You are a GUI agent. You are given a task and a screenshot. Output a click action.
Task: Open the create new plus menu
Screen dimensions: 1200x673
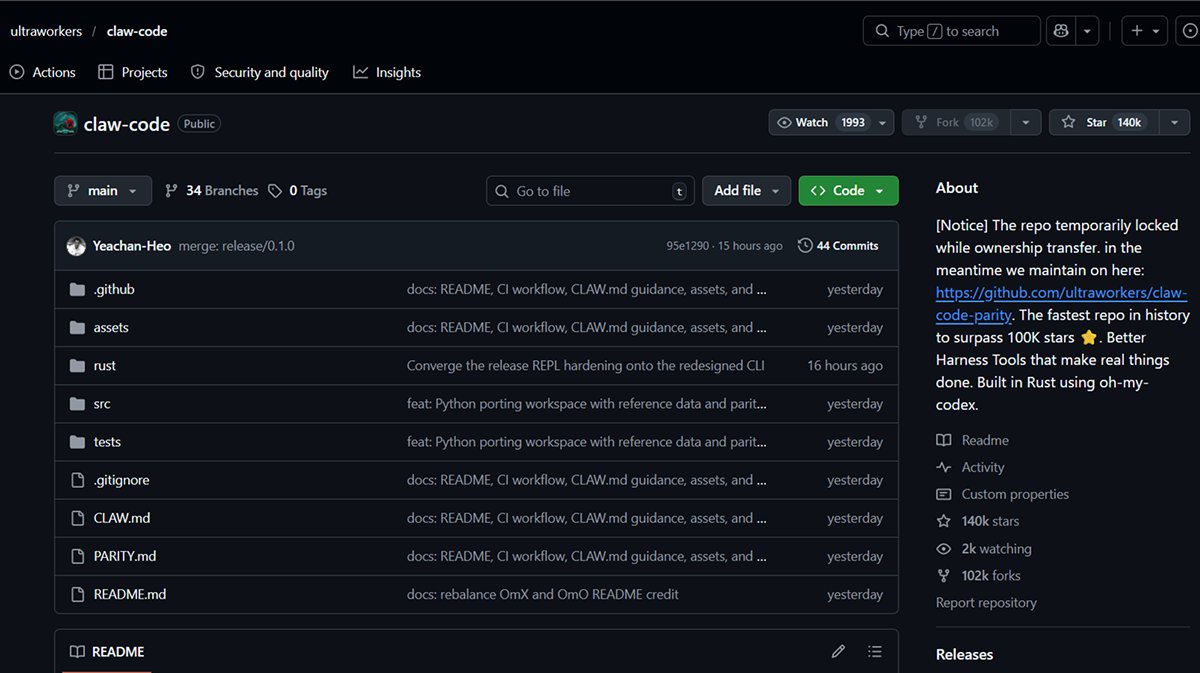1145,31
